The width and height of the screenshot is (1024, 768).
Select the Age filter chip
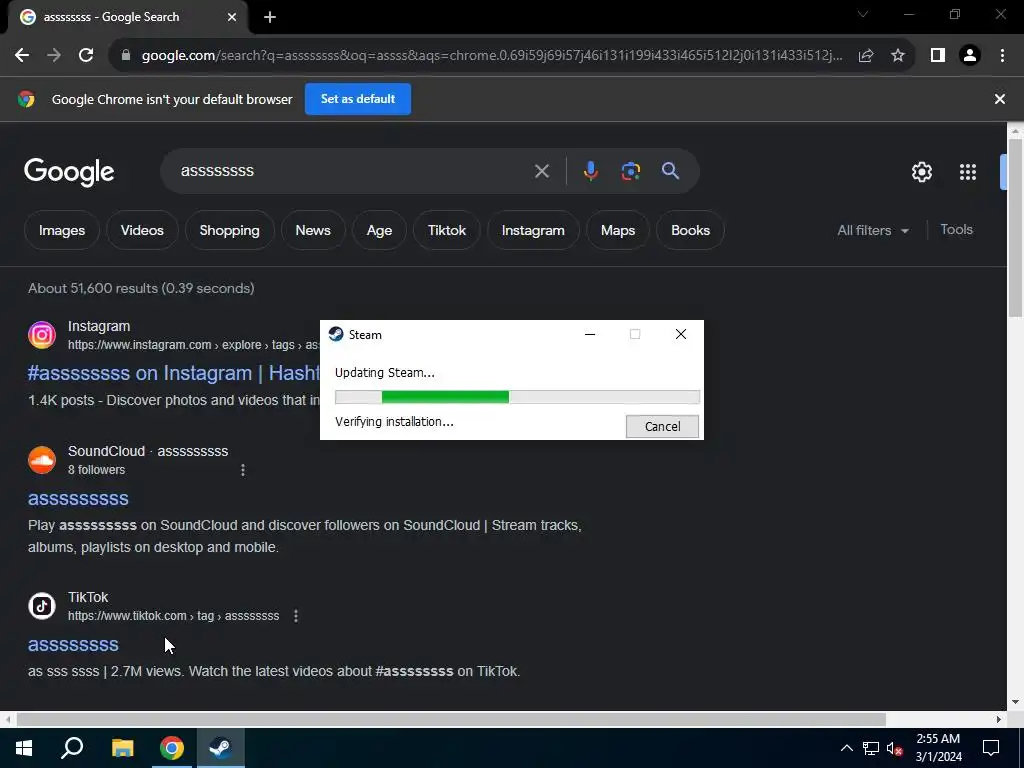(379, 231)
